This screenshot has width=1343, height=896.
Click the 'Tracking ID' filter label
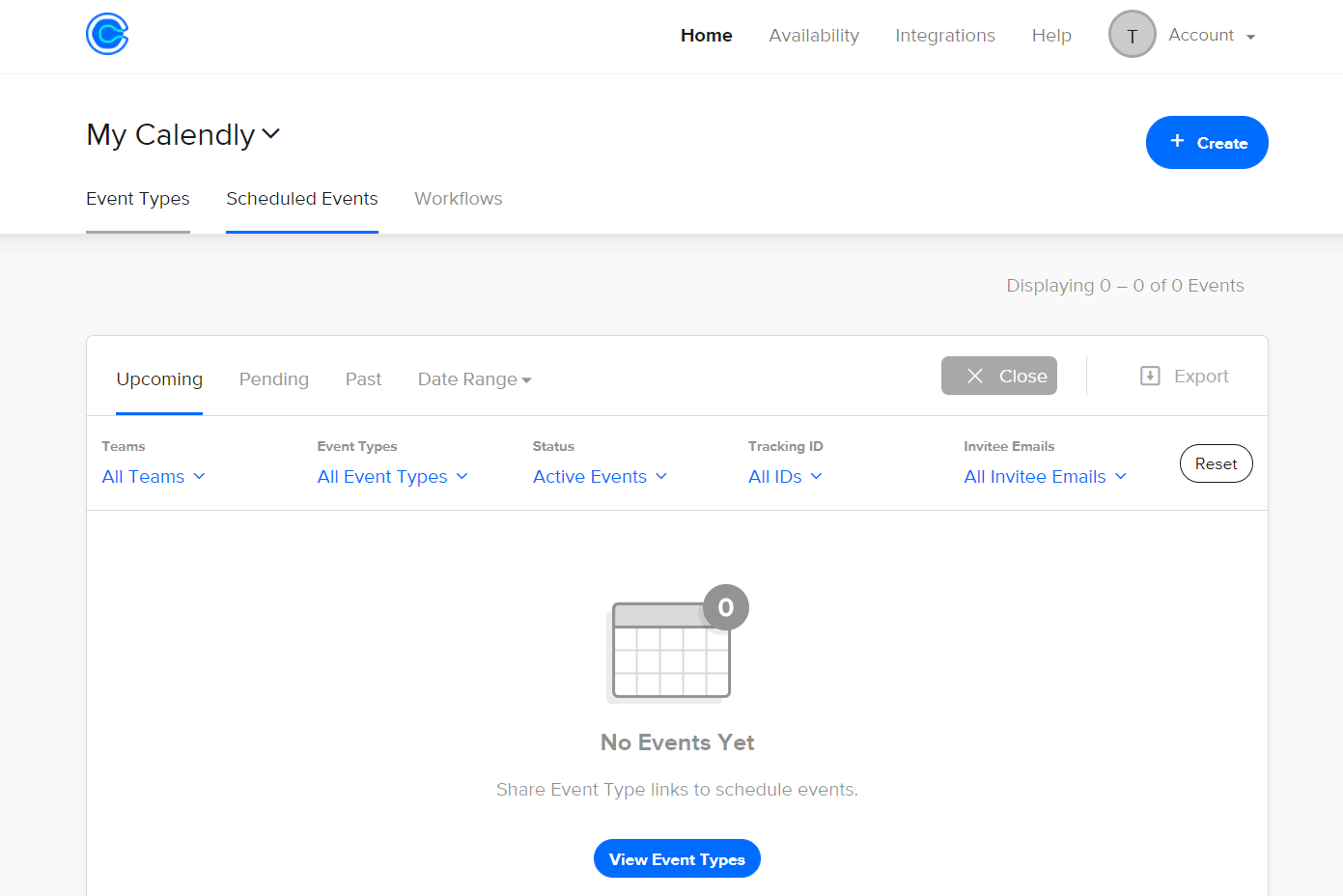(x=786, y=446)
